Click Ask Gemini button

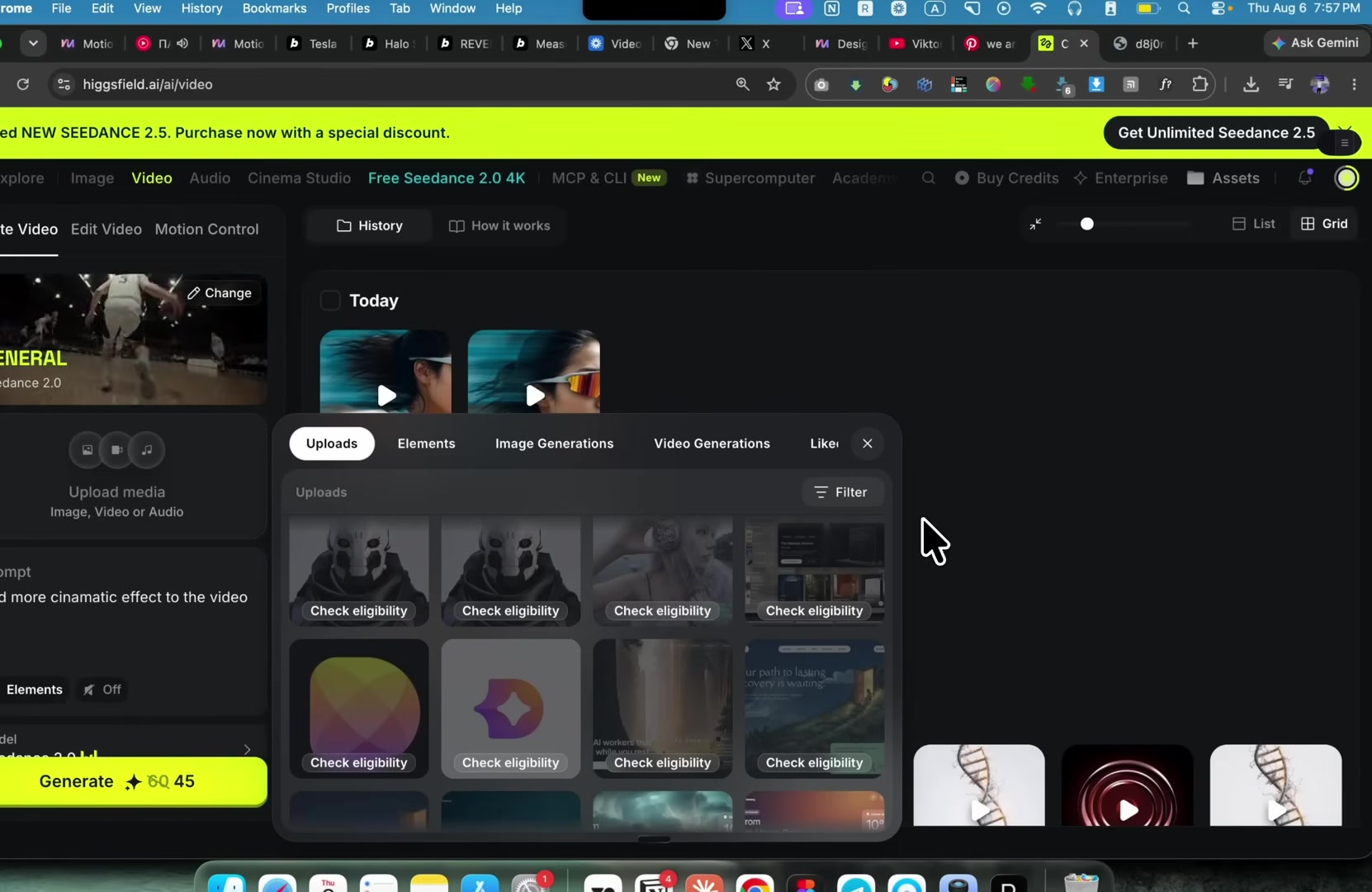point(1315,43)
